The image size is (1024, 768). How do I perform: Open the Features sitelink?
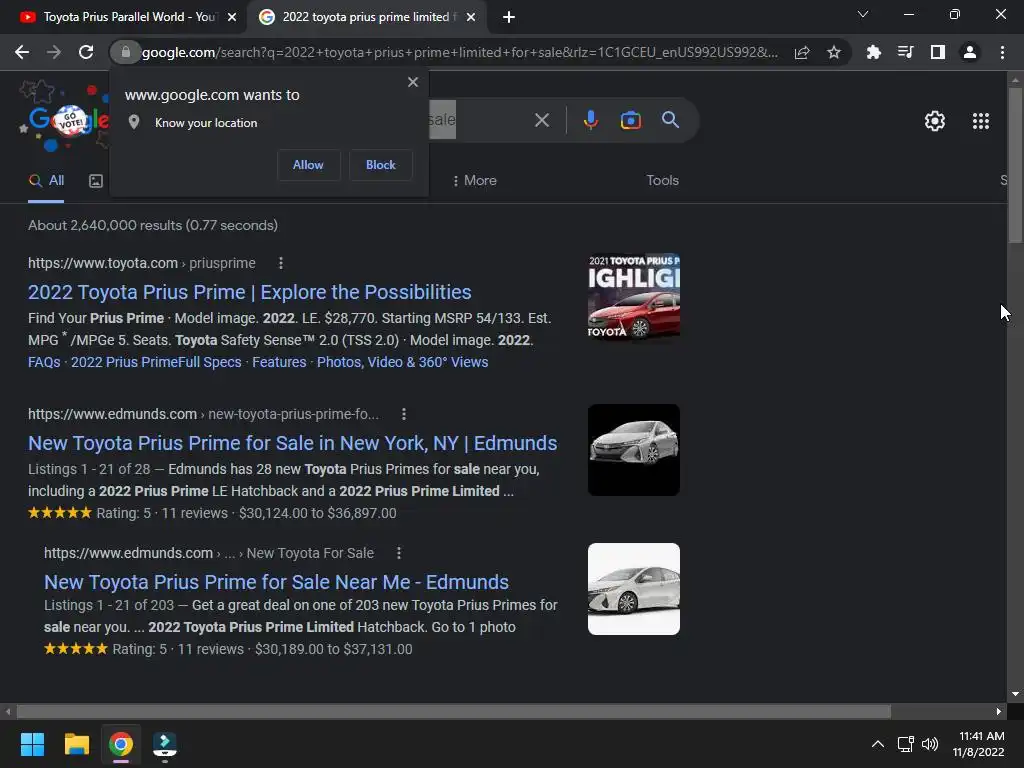(279, 362)
